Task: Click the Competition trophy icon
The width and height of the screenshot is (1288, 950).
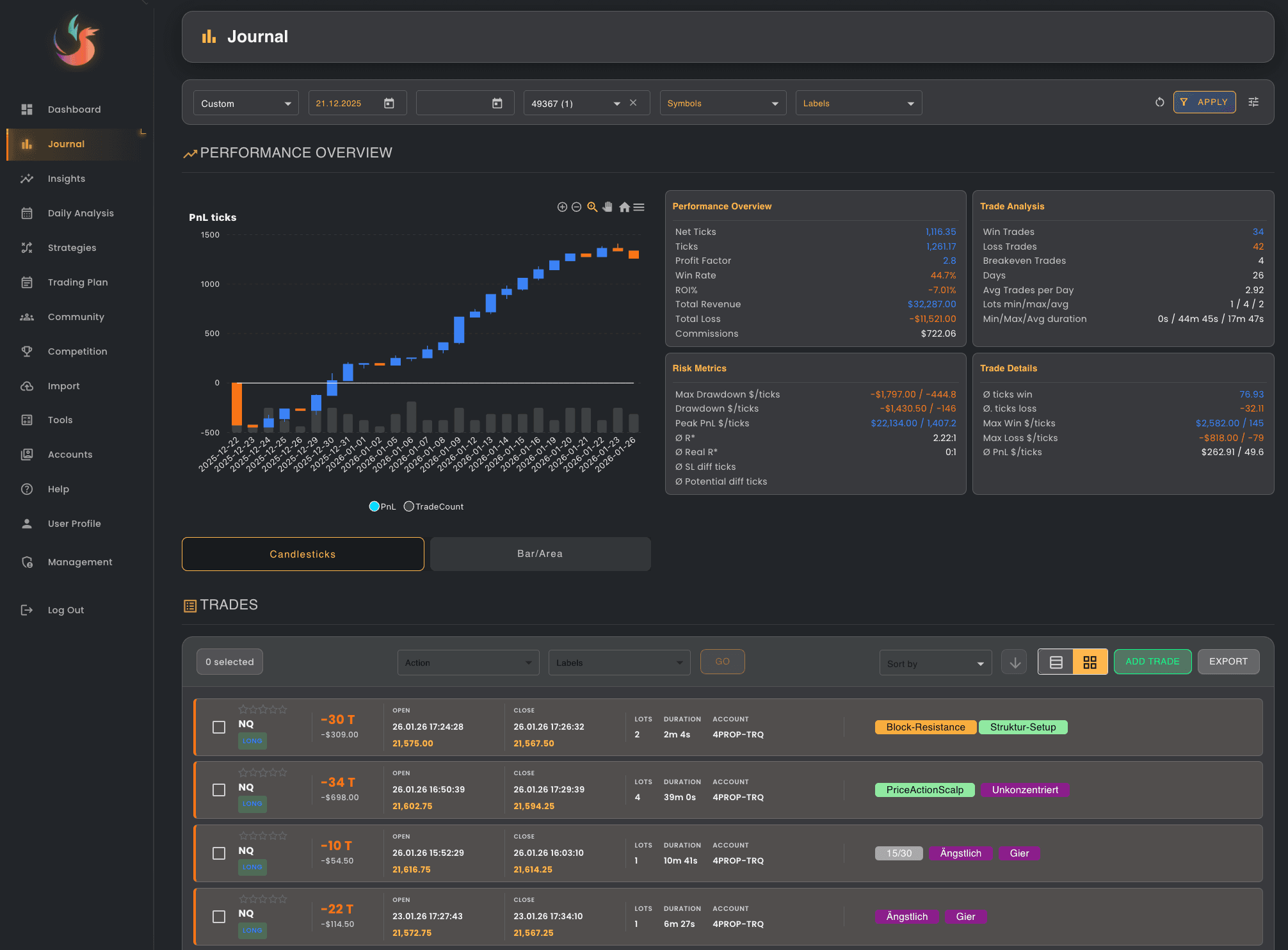Action: tap(27, 351)
